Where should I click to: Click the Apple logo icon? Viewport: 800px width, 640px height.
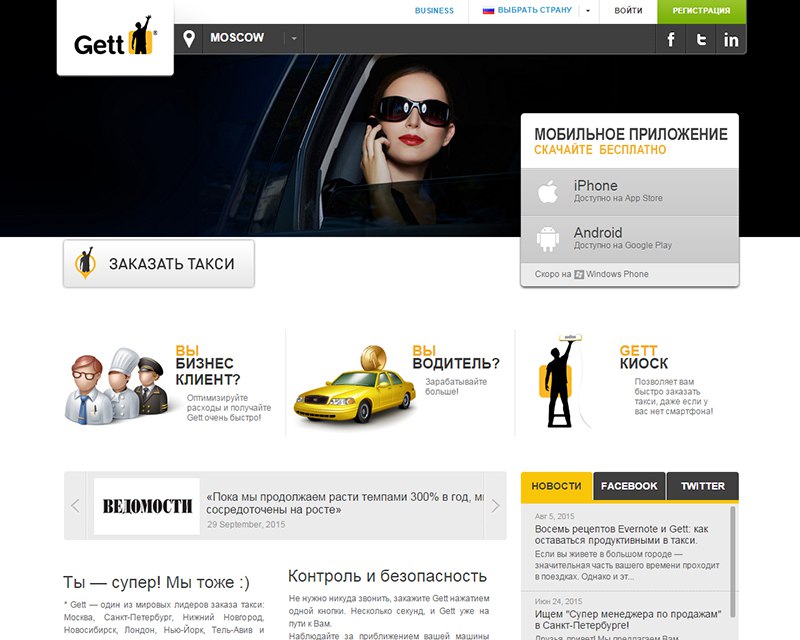click(x=548, y=192)
